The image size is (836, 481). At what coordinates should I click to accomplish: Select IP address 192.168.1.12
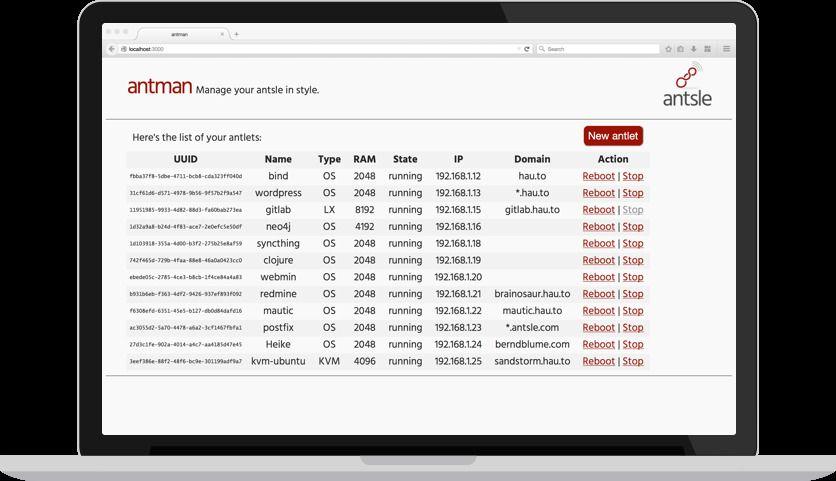(458, 176)
